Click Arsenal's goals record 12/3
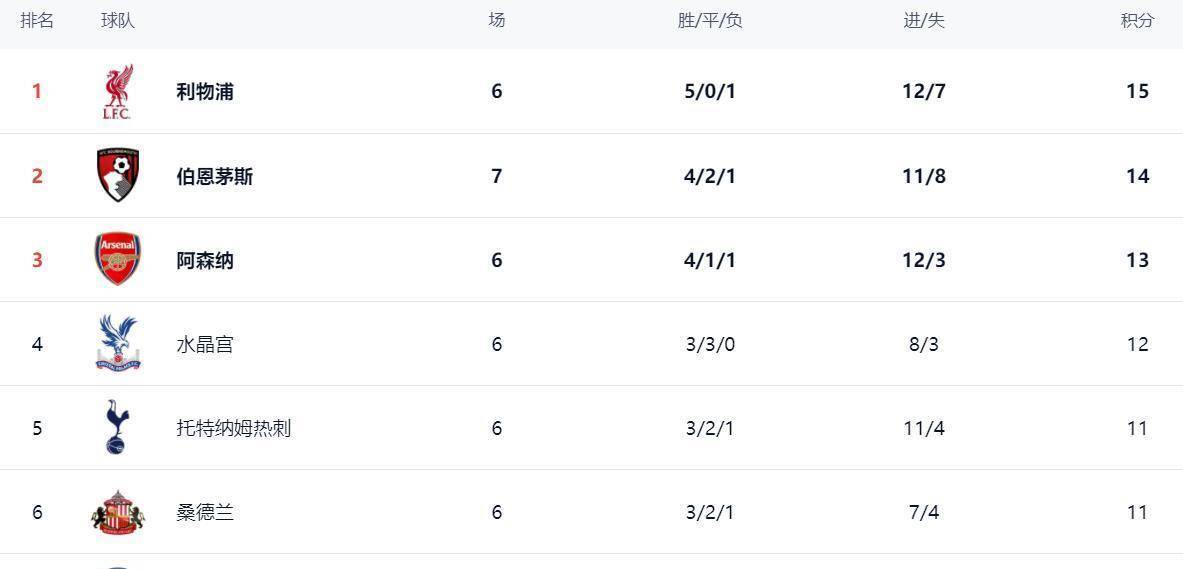This screenshot has height=569, width=1183. (x=924, y=260)
